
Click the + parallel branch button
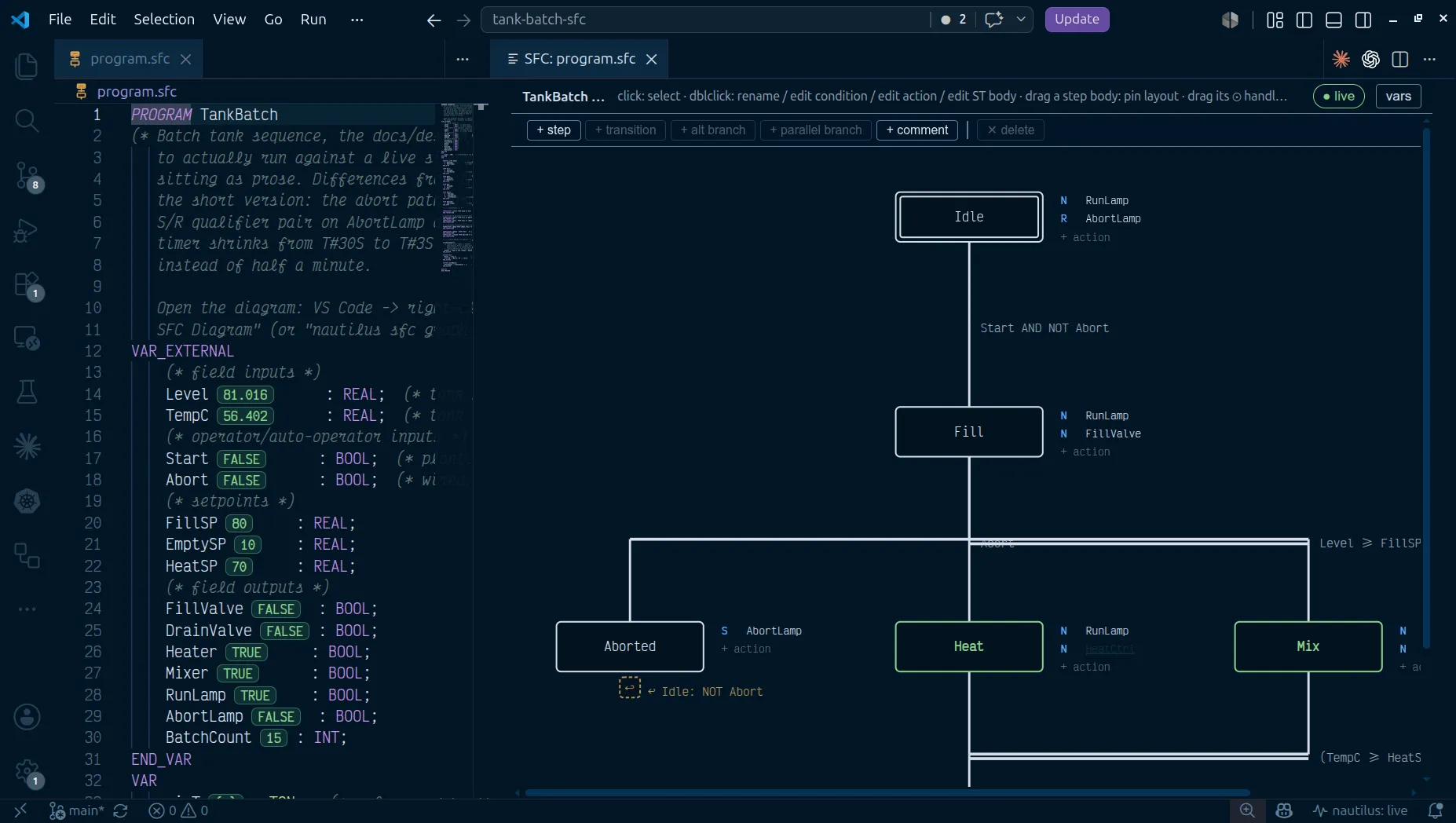click(x=815, y=130)
